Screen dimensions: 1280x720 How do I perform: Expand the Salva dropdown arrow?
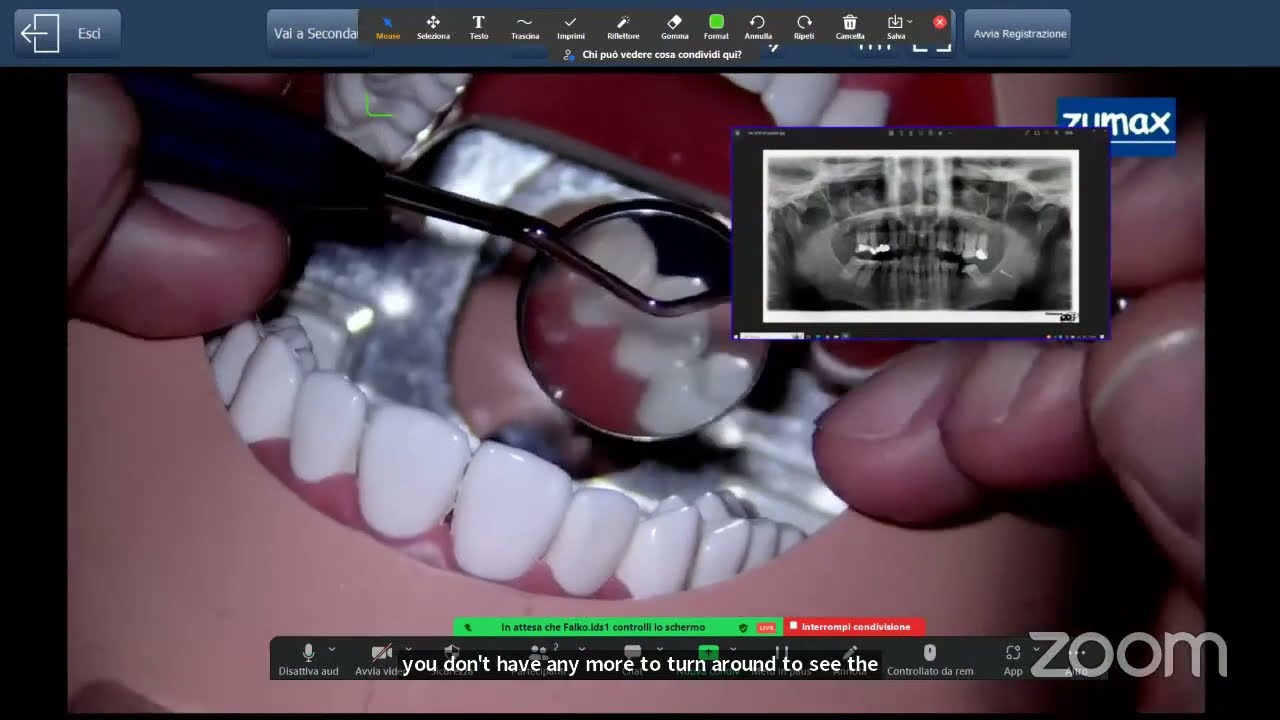tap(910, 21)
